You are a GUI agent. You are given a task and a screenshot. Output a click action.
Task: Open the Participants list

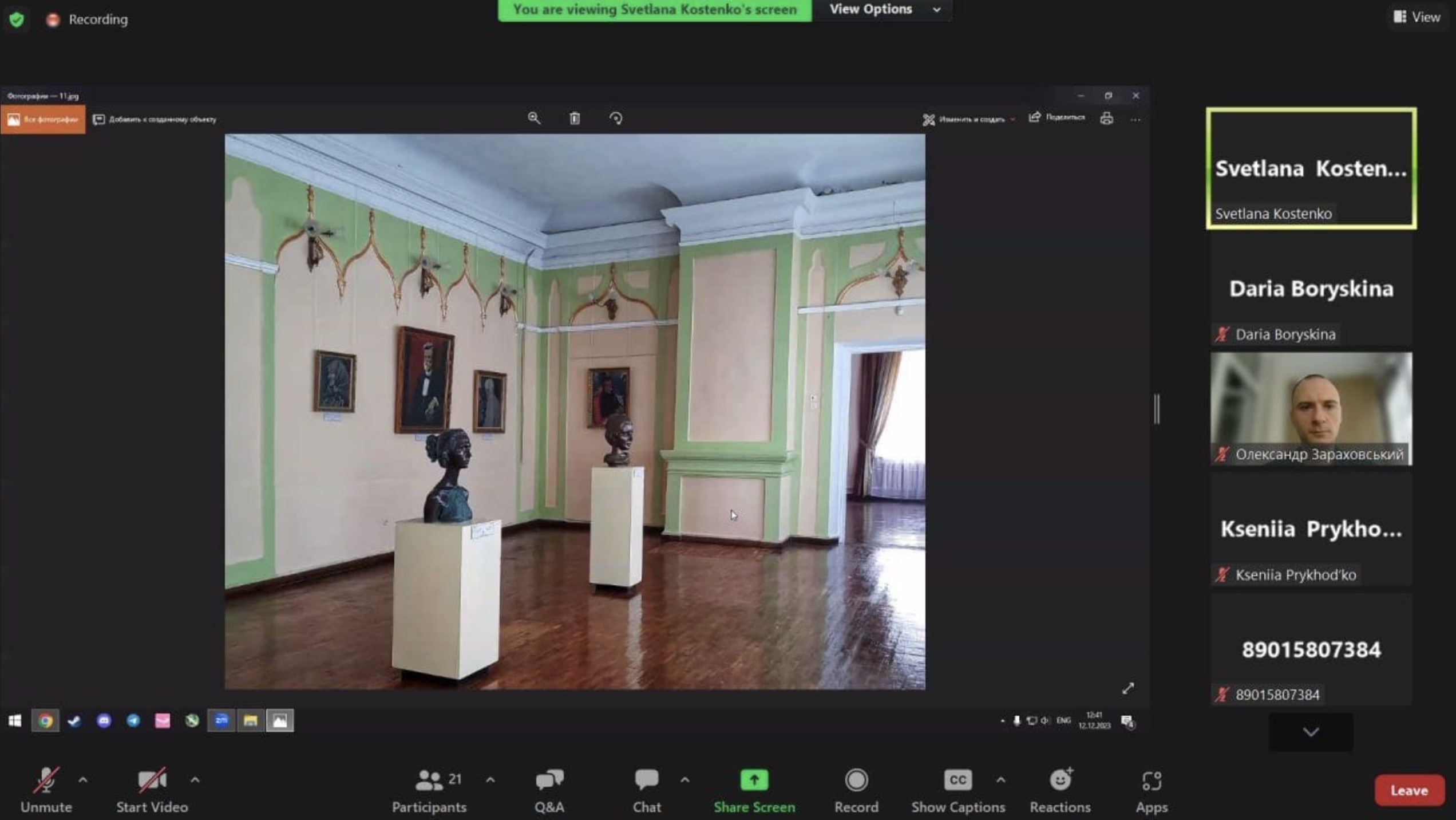tap(429, 790)
